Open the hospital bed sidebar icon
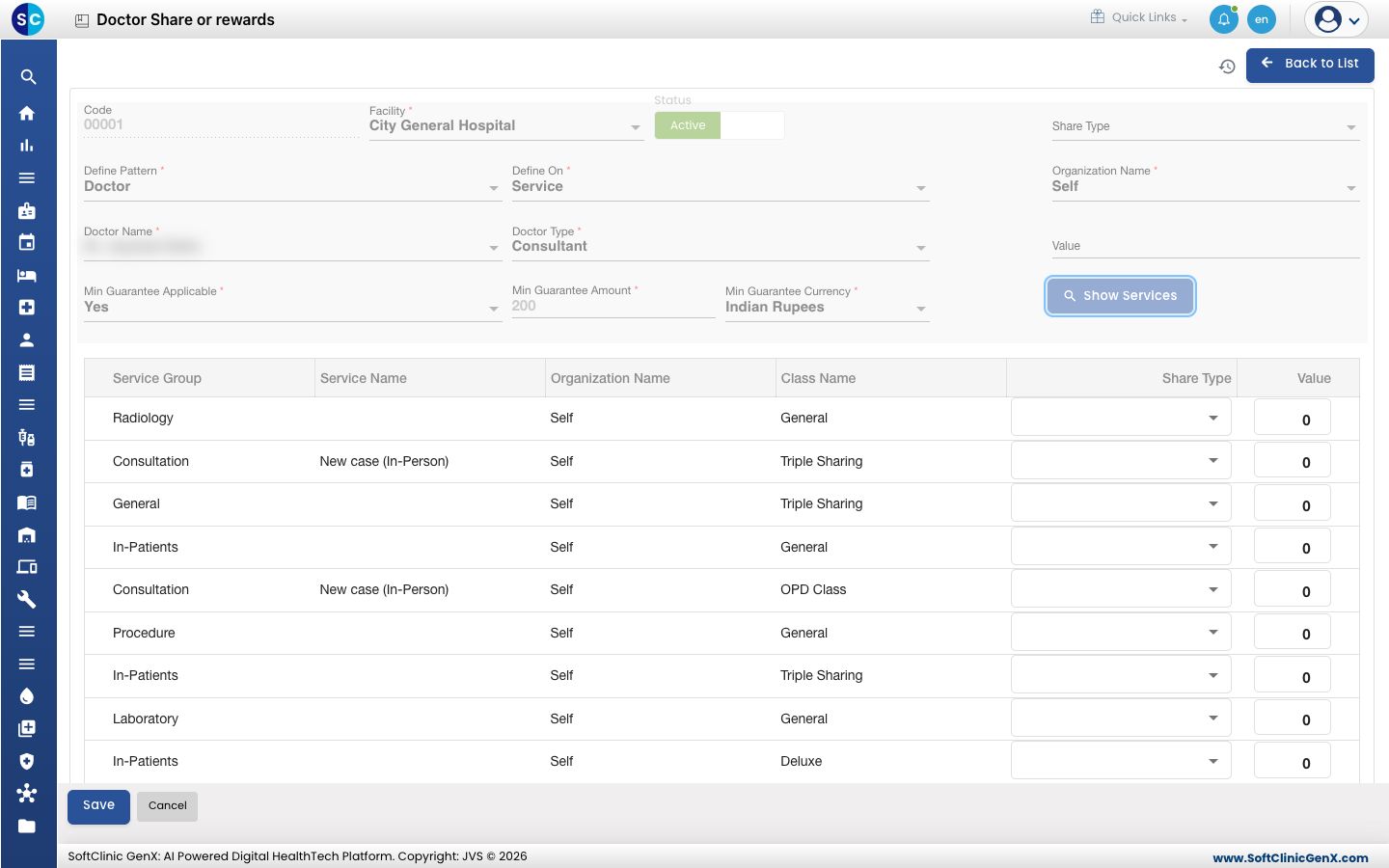The width and height of the screenshot is (1389, 868). (x=27, y=275)
